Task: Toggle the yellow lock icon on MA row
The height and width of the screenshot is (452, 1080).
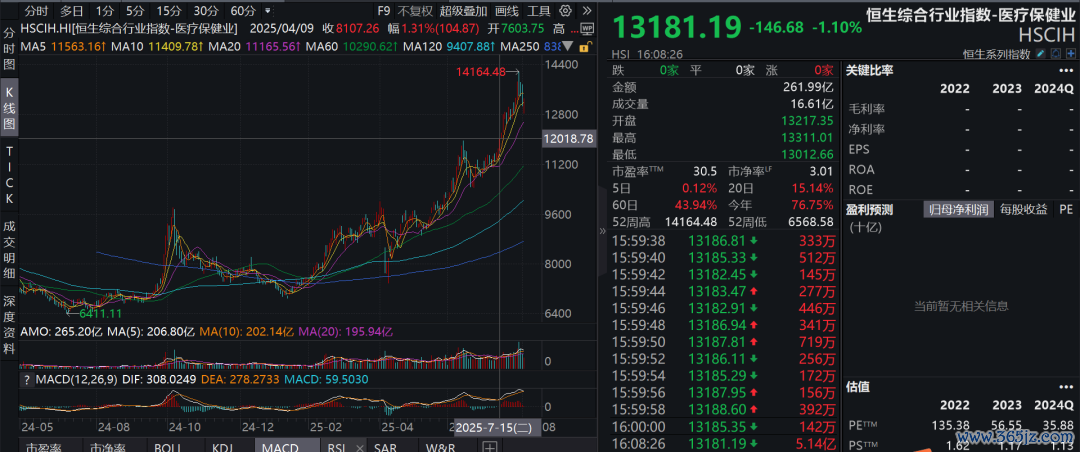Action: point(584,47)
